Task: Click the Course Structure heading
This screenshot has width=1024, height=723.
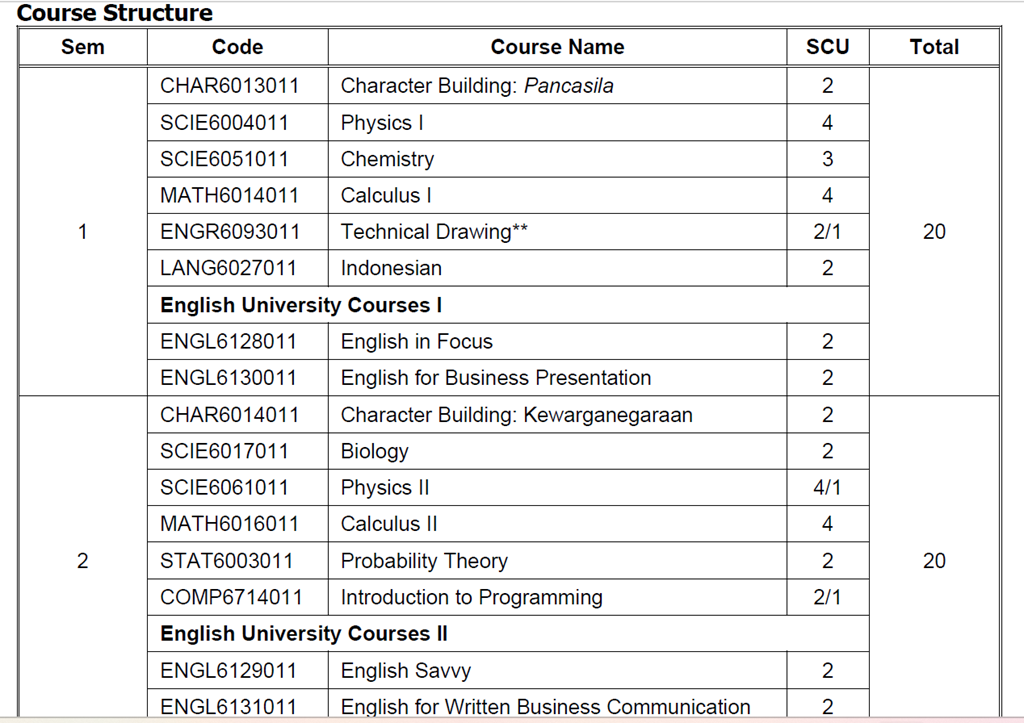Action: tap(114, 12)
